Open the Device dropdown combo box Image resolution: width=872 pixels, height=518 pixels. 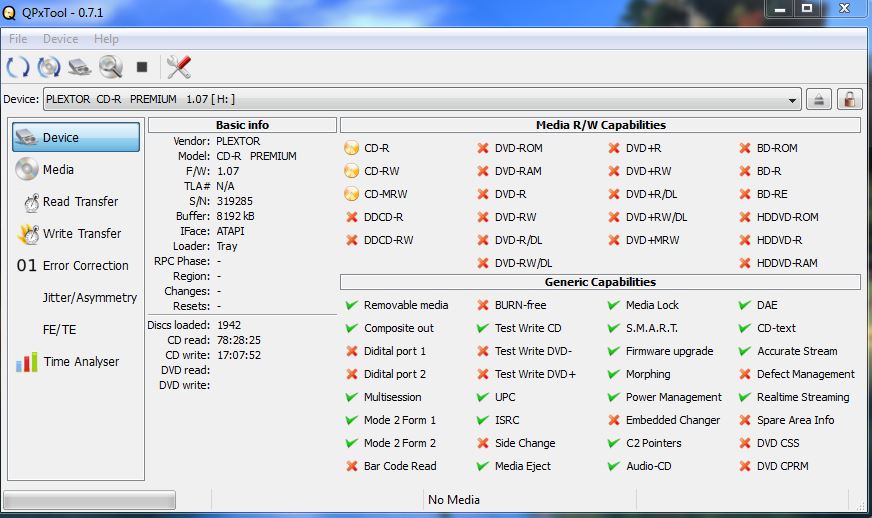(x=422, y=100)
